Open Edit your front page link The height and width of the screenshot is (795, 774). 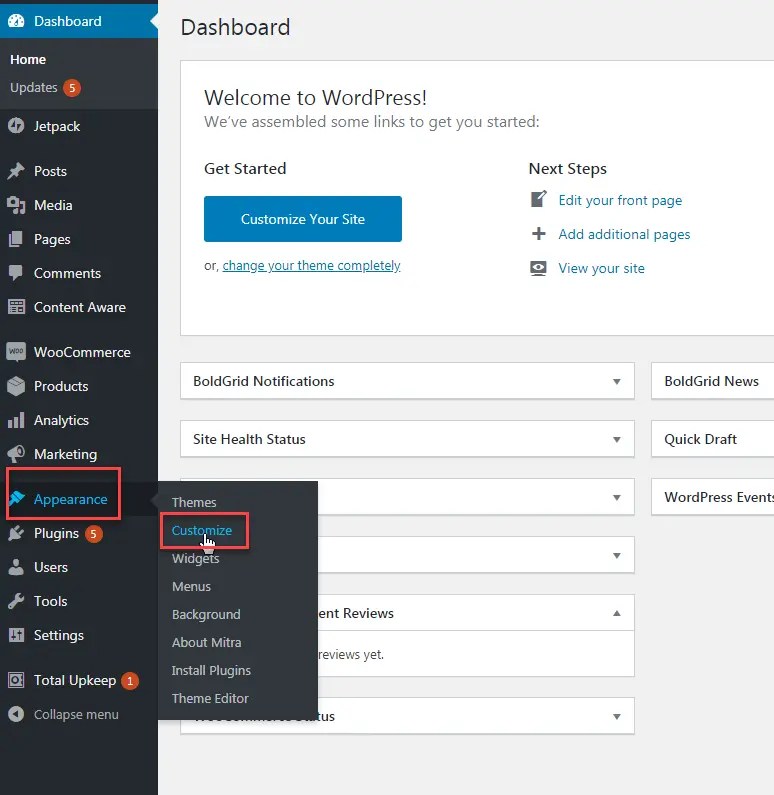(x=620, y=200)
